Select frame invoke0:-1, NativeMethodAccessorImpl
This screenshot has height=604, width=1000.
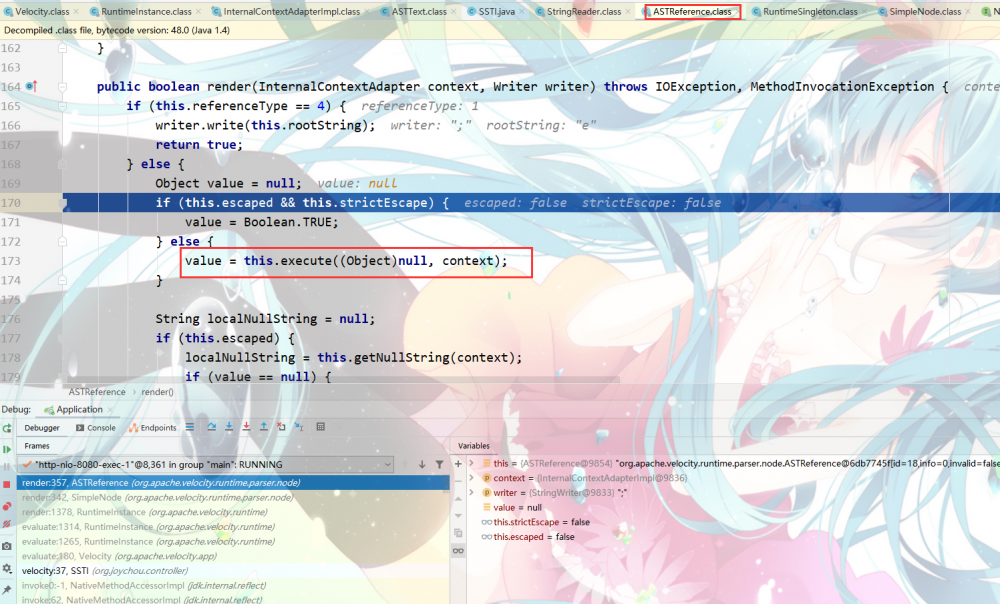tap(233, 586)
